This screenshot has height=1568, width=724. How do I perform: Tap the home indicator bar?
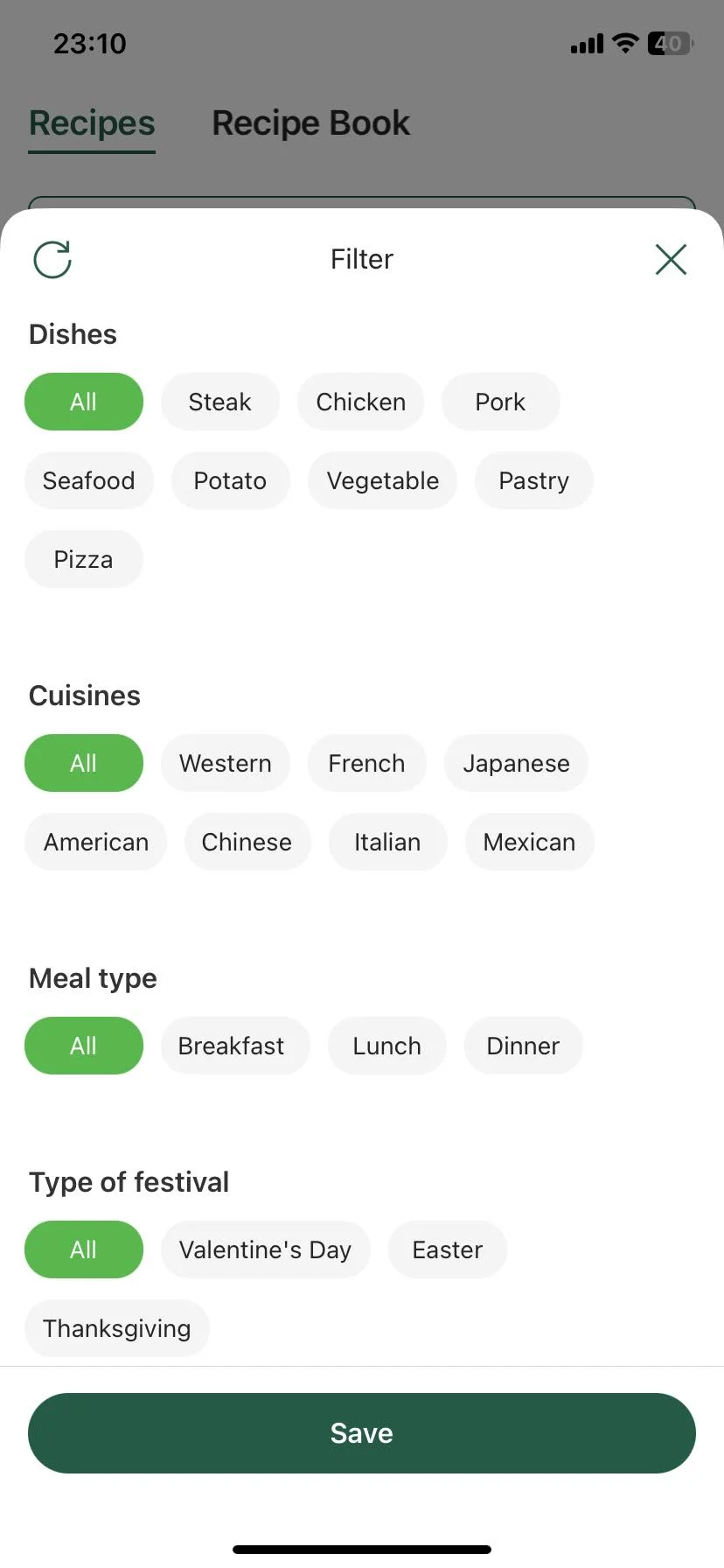pyautogui.click(x=362, y=1550)
